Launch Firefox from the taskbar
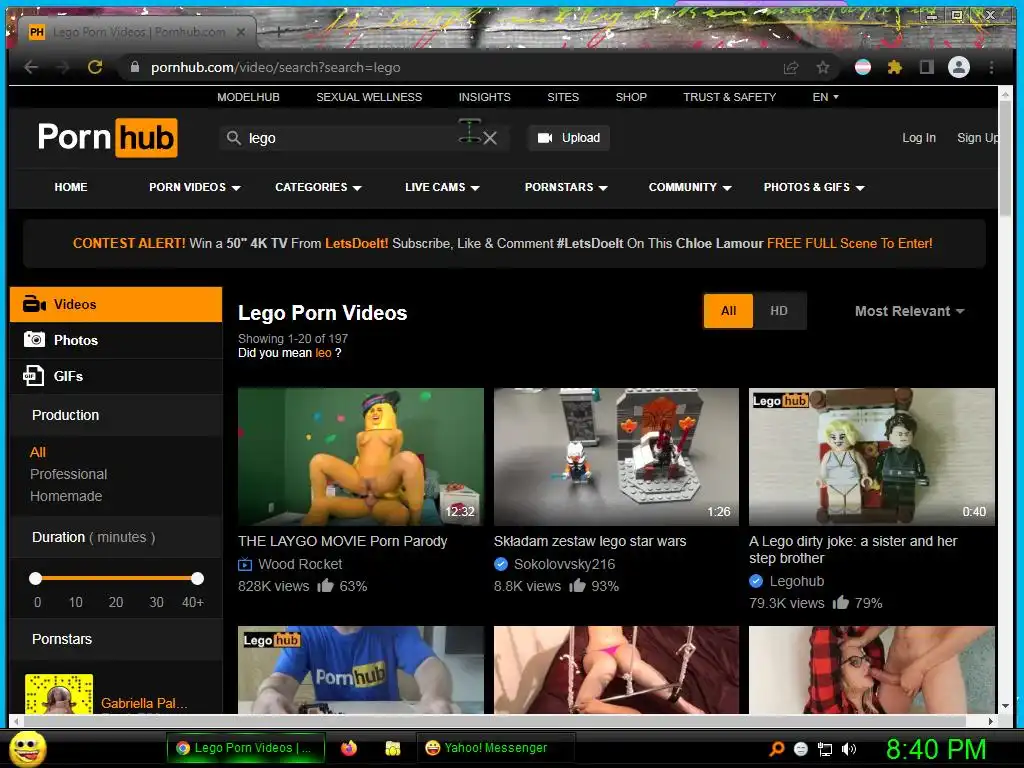This screenshot has width=1024, height=768. (349, 748)
